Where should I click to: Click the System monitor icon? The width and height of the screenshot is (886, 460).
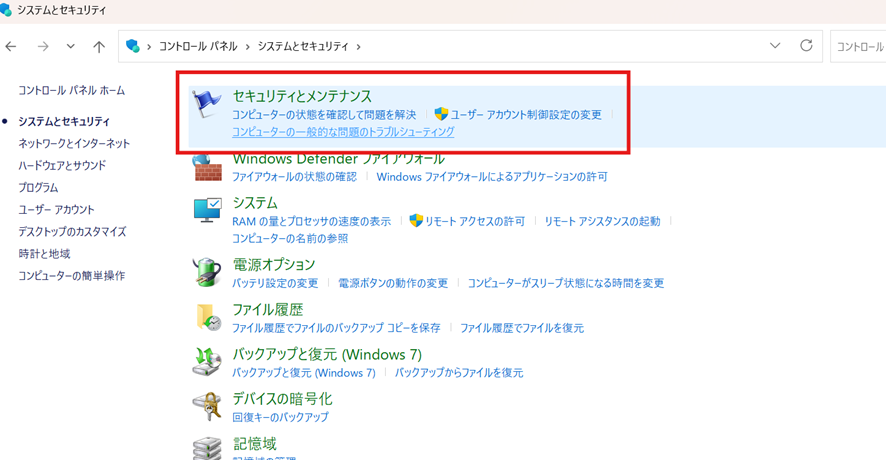(x=207, y=210)
